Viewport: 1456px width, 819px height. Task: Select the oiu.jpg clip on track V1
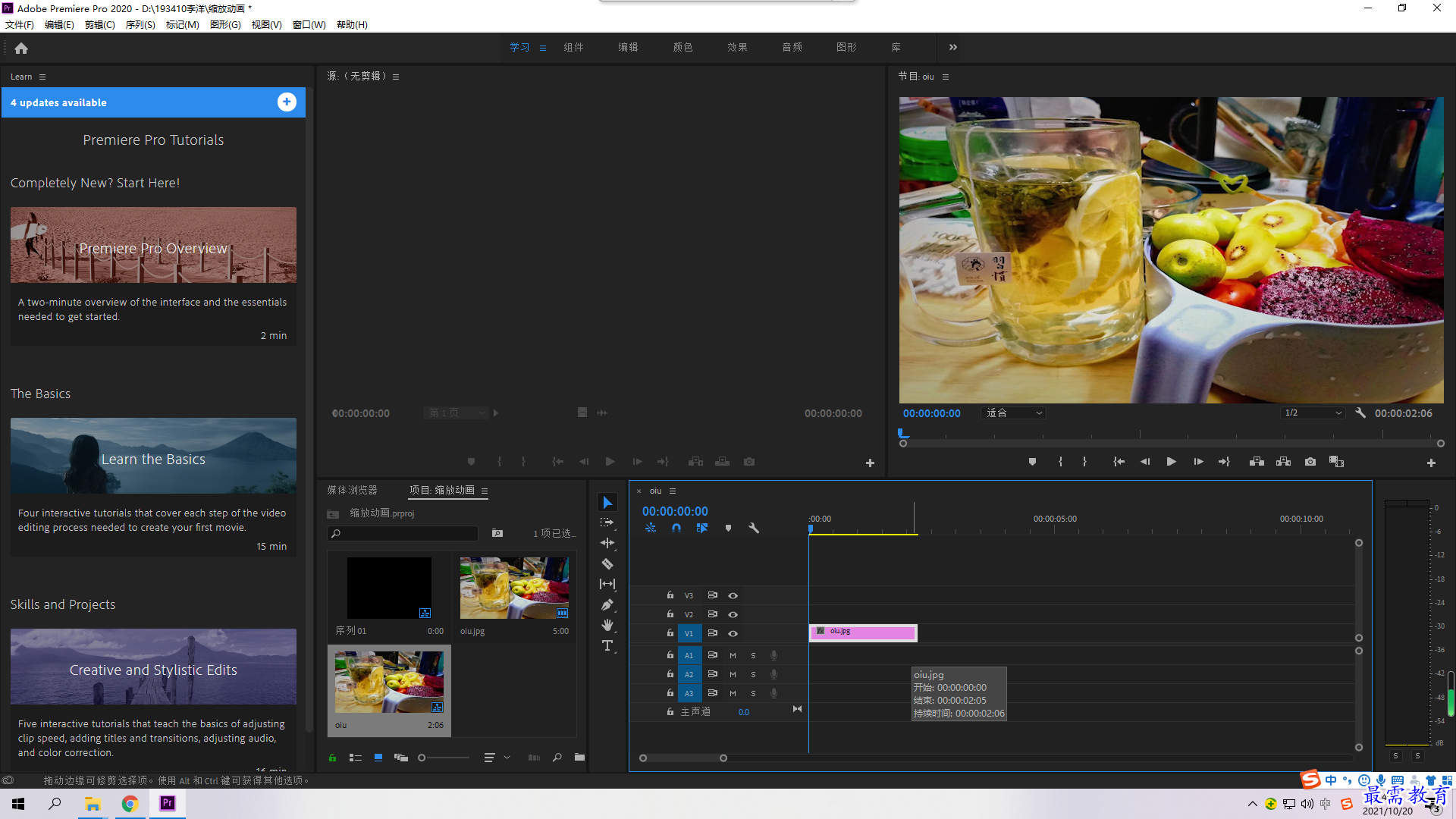coord(863,632)
